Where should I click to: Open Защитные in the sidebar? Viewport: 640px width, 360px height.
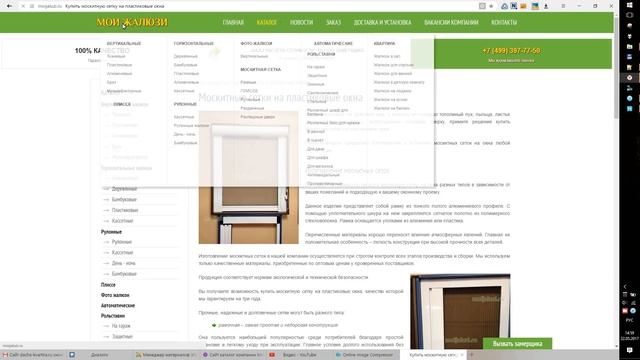coord(122,337)
